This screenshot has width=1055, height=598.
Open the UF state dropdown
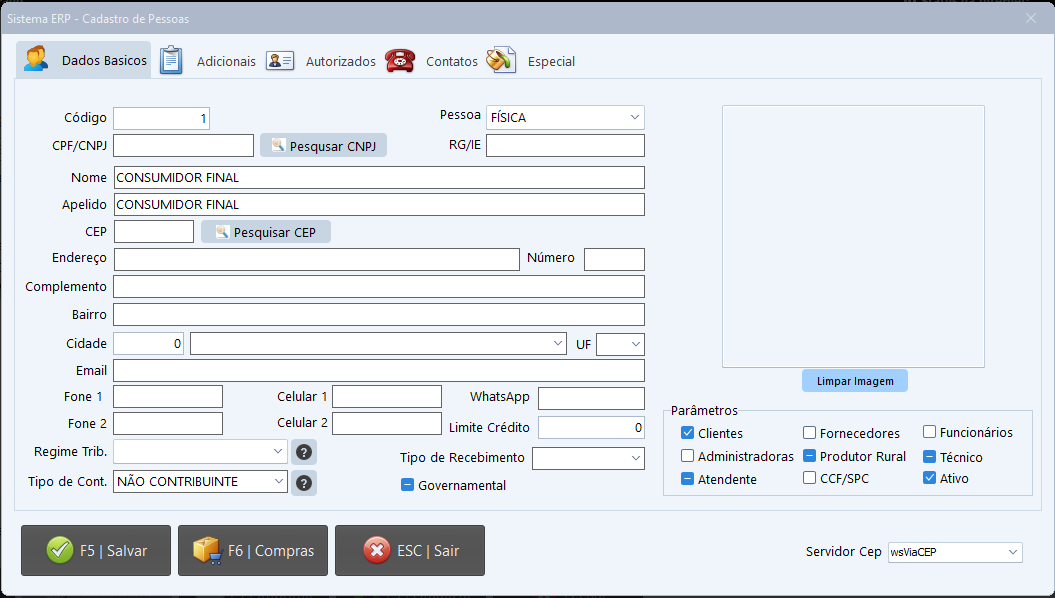620,344
